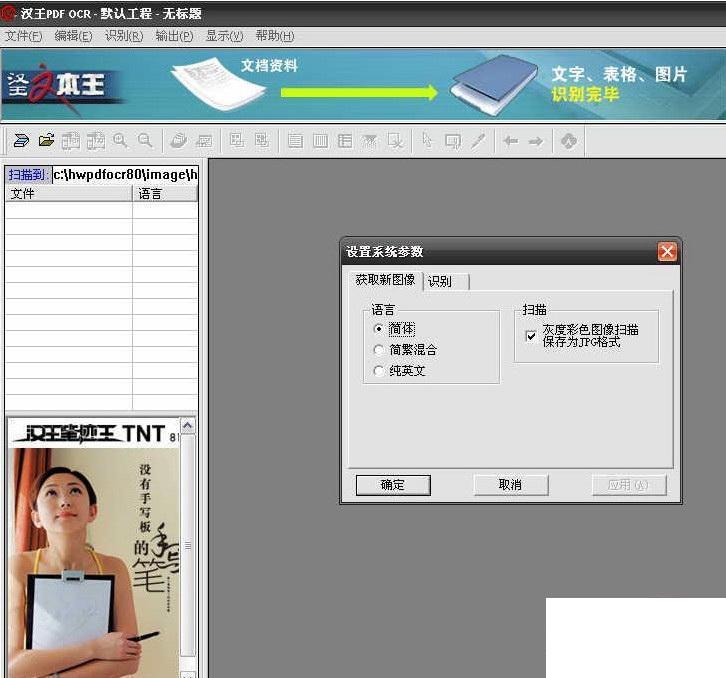The height and width of the screenshot is (678, 726).
Task: Click the right arrow next page icon
Action: 536,141
